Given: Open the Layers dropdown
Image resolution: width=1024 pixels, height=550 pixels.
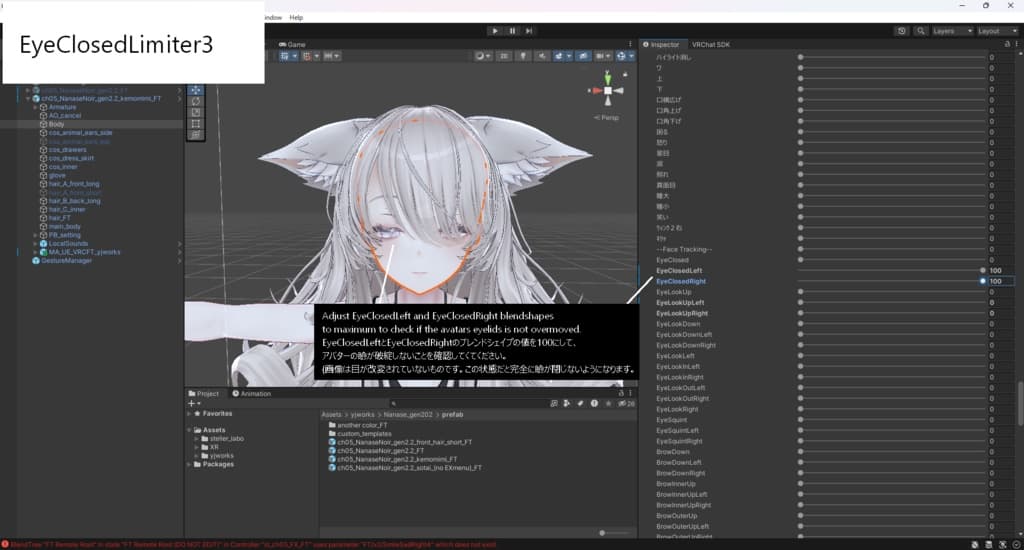Looking at the screenshot, I should click(951, 31).
